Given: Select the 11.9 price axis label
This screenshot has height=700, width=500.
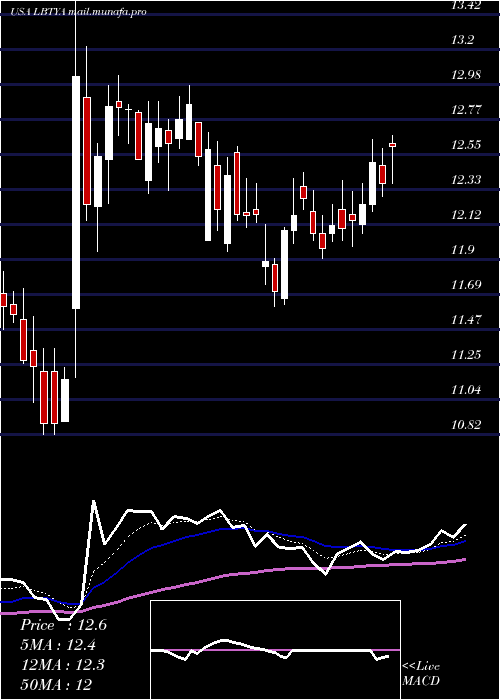Looking at the screenshot, I should [x=464, y=250].
